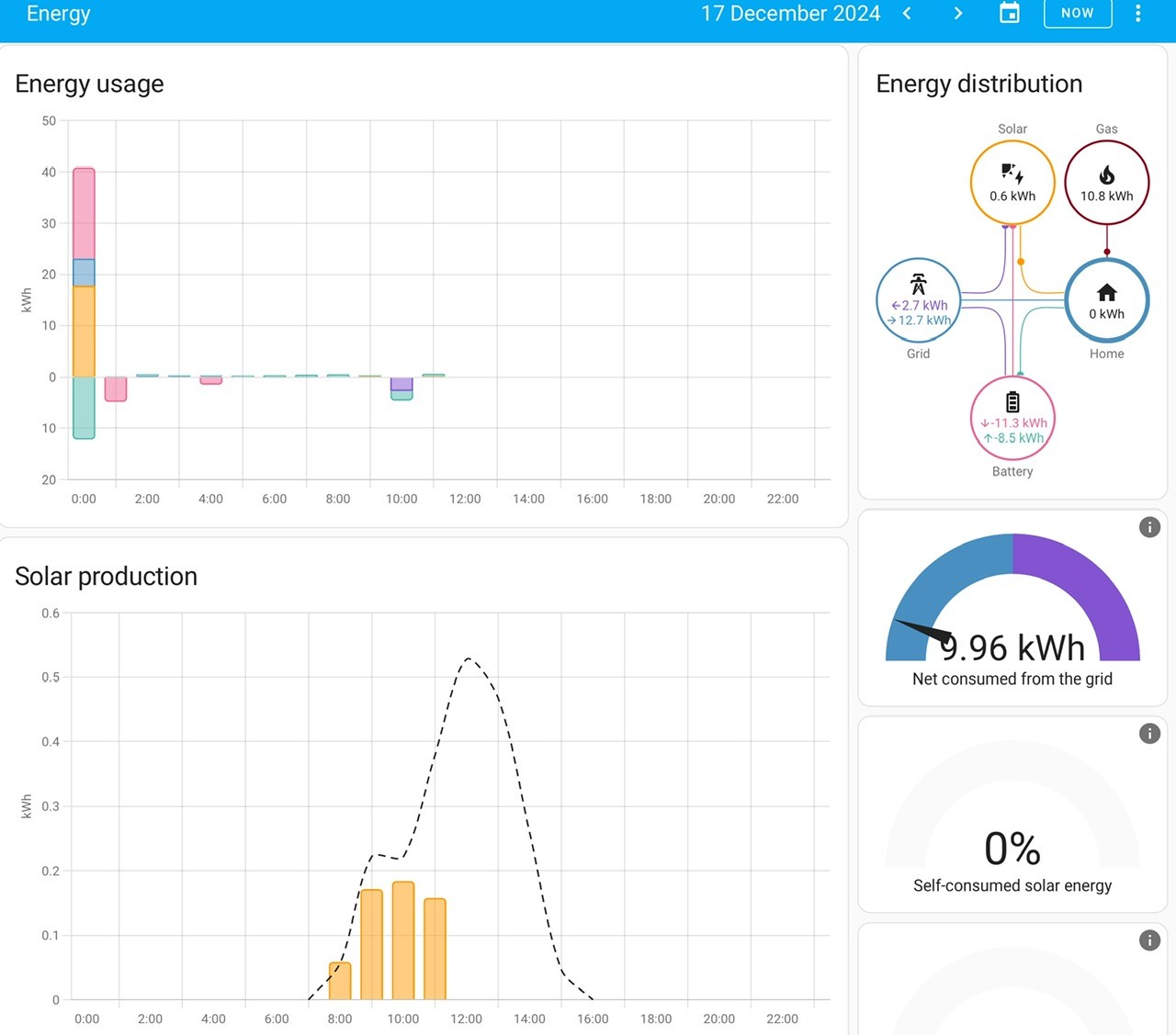Open the calendar date picker
The width and height of the screenshot is (1176, 1035).
tap(1010, 13)
